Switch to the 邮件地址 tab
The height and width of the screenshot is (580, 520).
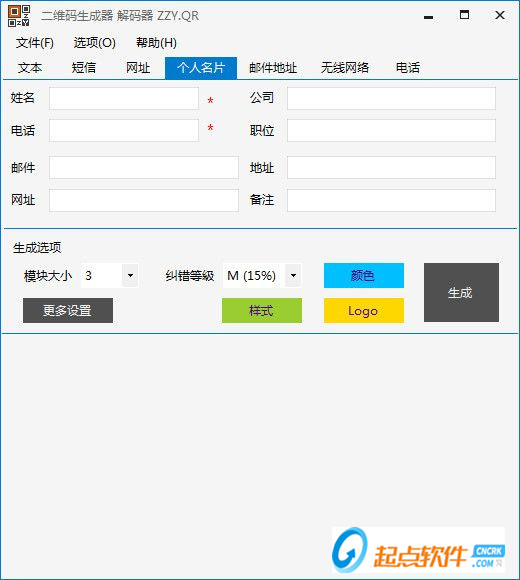click(273, 68)
